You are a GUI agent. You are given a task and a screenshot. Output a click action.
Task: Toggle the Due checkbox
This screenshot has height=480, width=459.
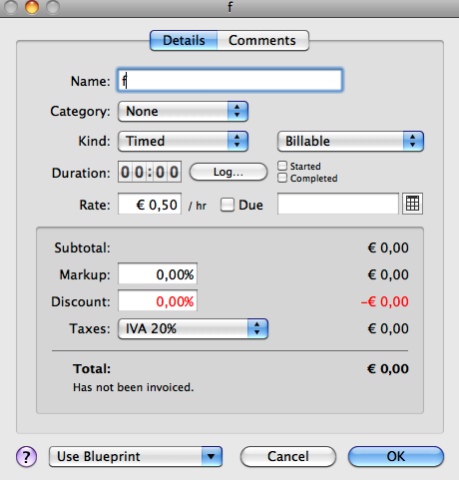(x=227, y=205)
